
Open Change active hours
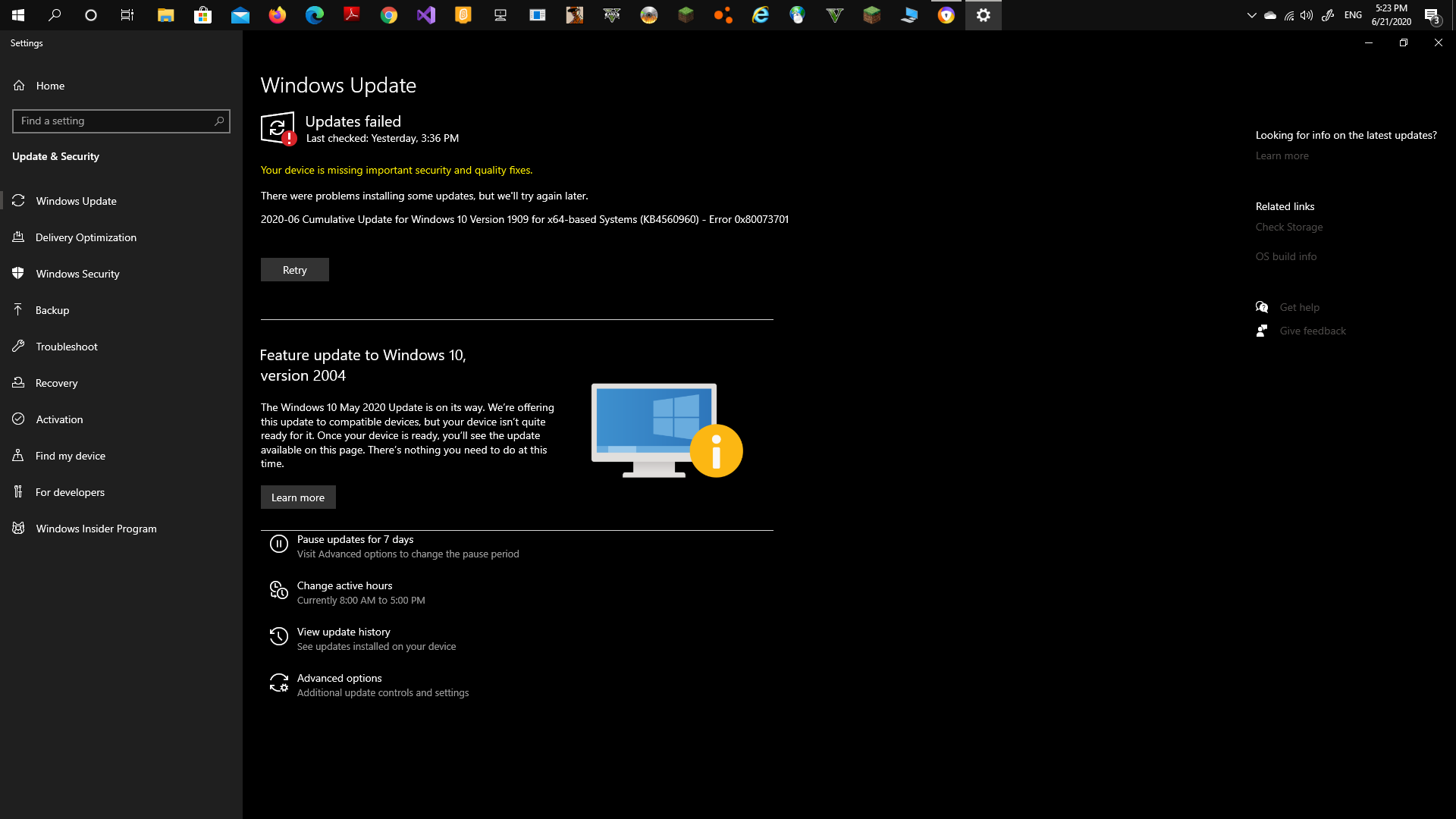click(344, 585)
